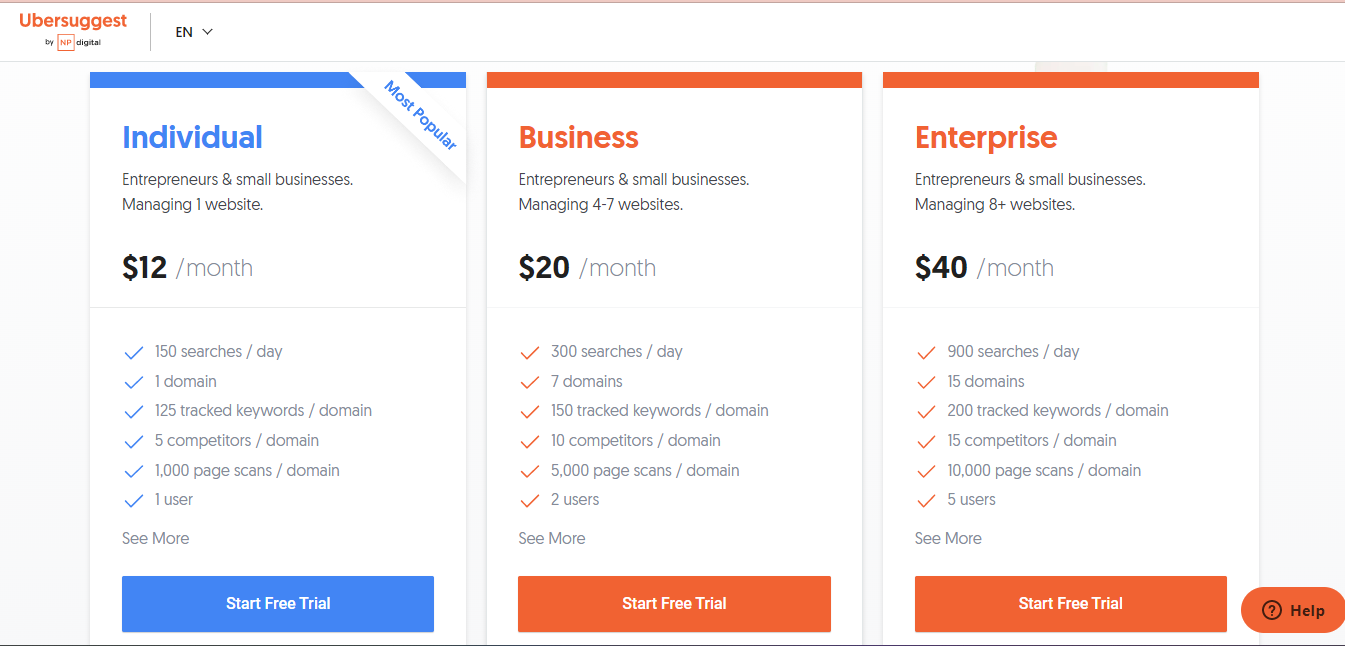
Task: Click checkmark next to 7 domains
Action: tap(530, 382)
